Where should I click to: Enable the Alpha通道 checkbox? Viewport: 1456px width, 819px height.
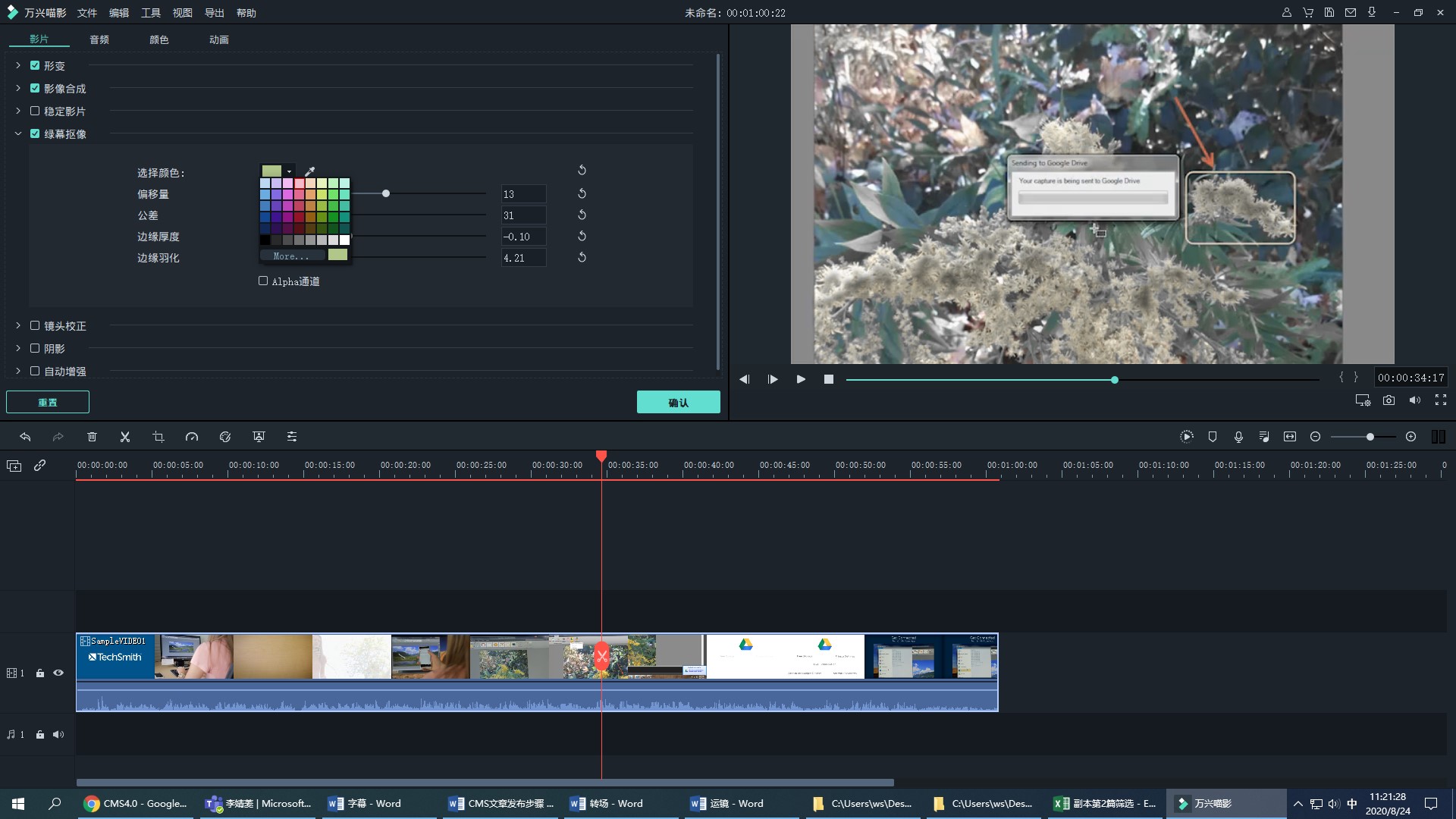click(263, 281)
